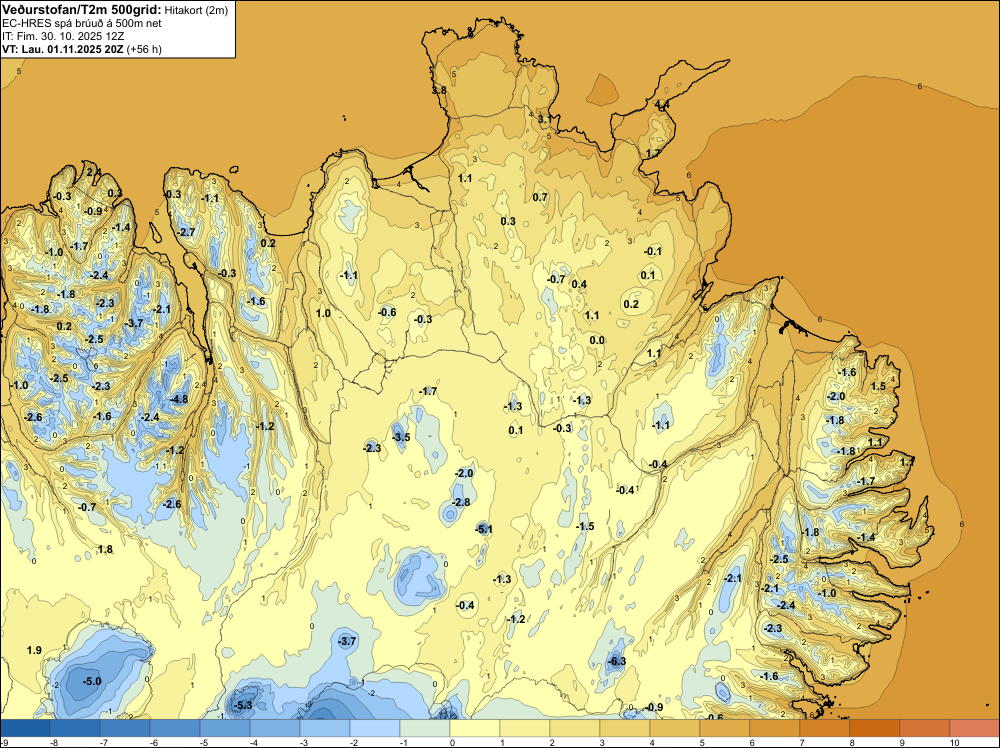Click the 'IT: Fim. 30. 10. 2025 12Z' initial time

click(63, 36)
